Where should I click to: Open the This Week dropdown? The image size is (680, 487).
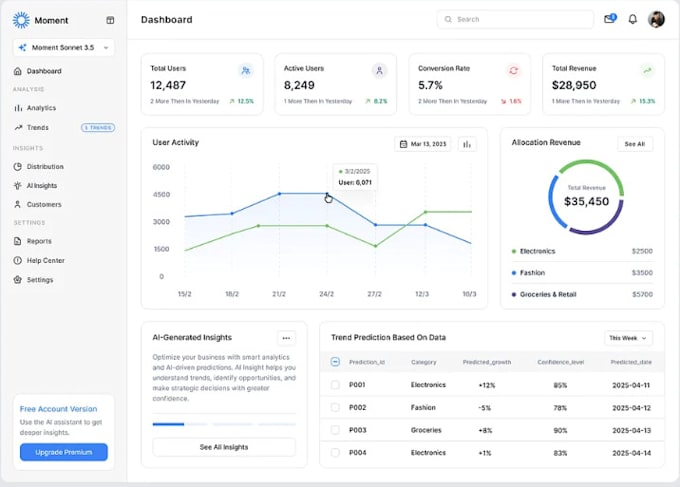click(x=628, y=338)
